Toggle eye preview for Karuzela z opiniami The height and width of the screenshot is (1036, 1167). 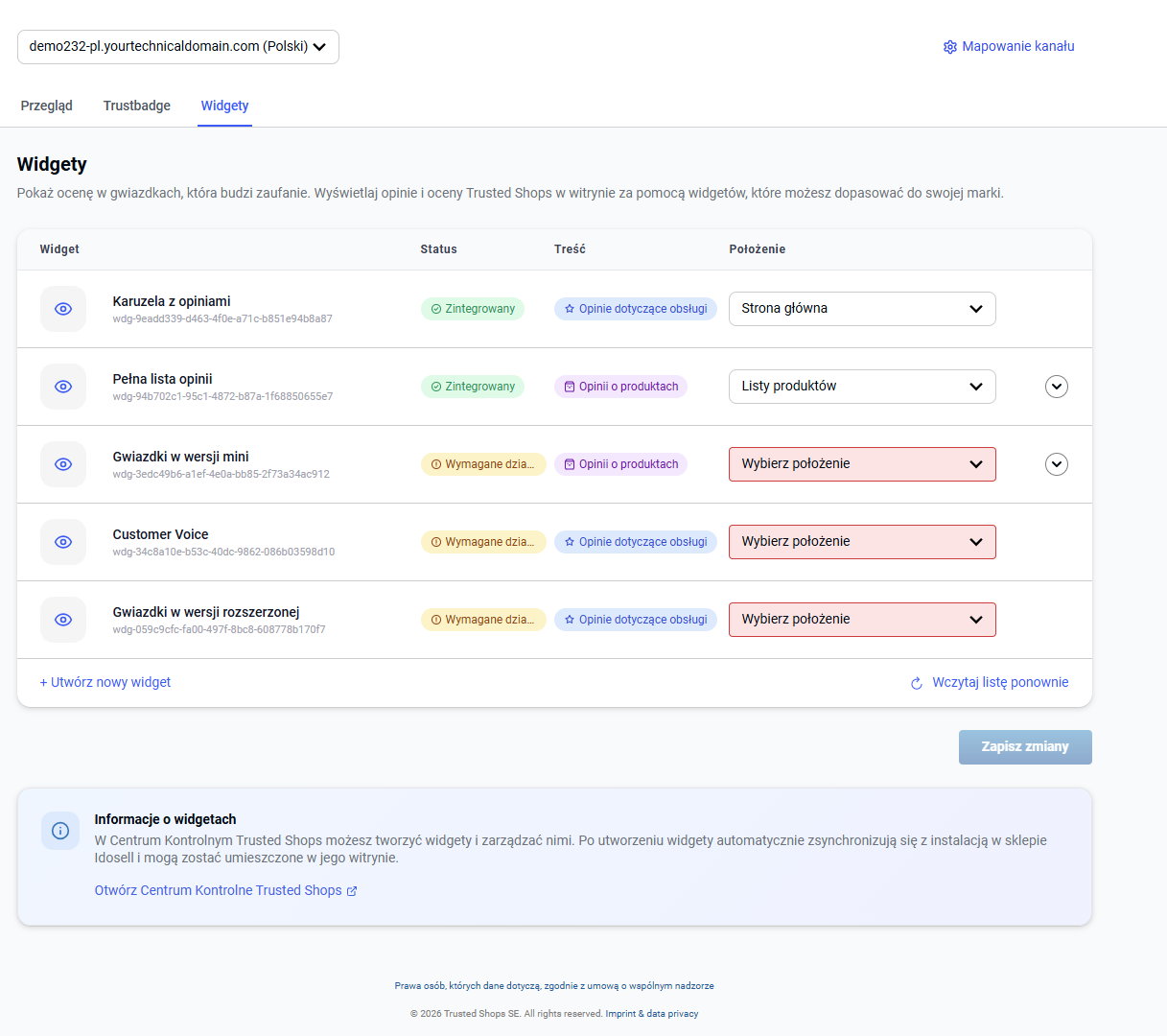(x=63, y=309)
